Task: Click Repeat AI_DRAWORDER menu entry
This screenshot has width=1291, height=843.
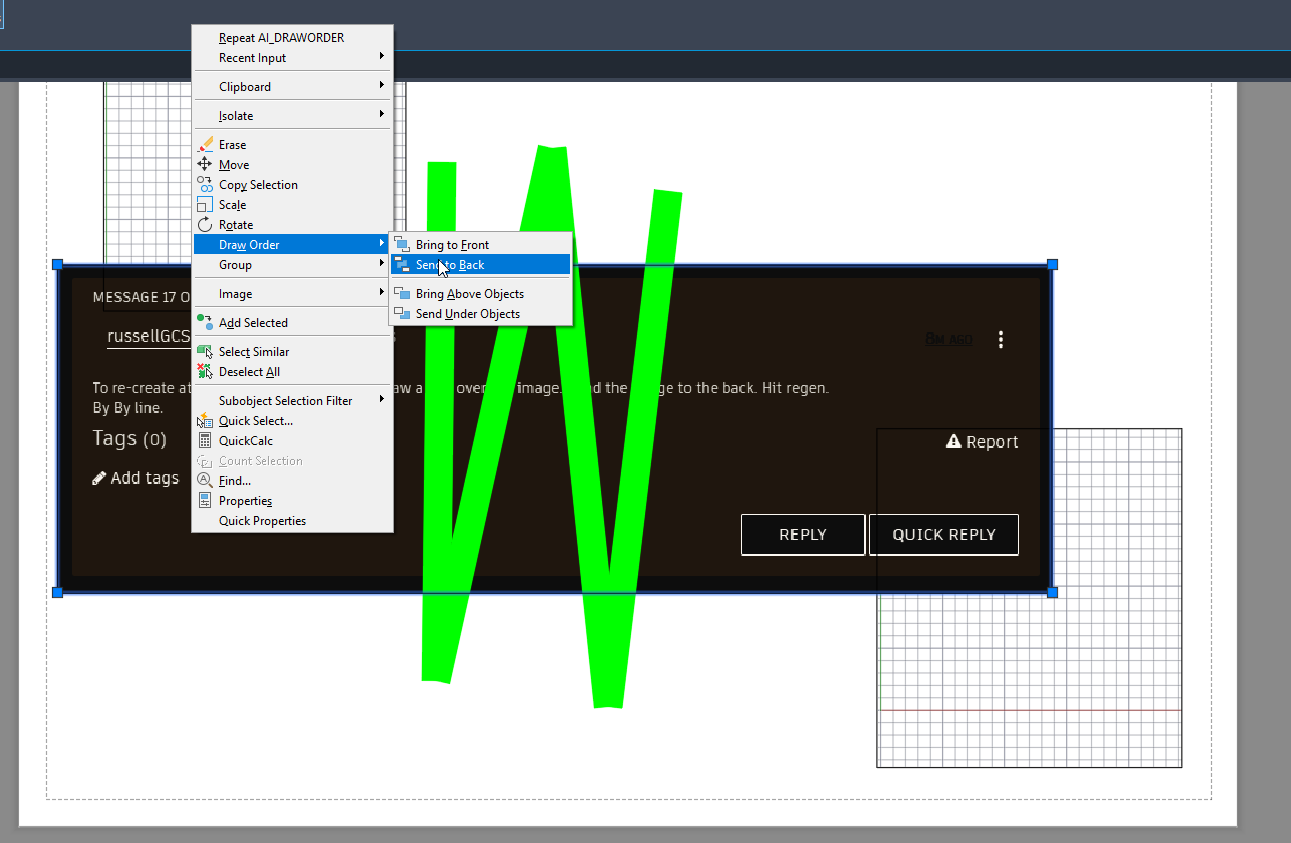Action: pyautogui.click(x=281, y=37)
